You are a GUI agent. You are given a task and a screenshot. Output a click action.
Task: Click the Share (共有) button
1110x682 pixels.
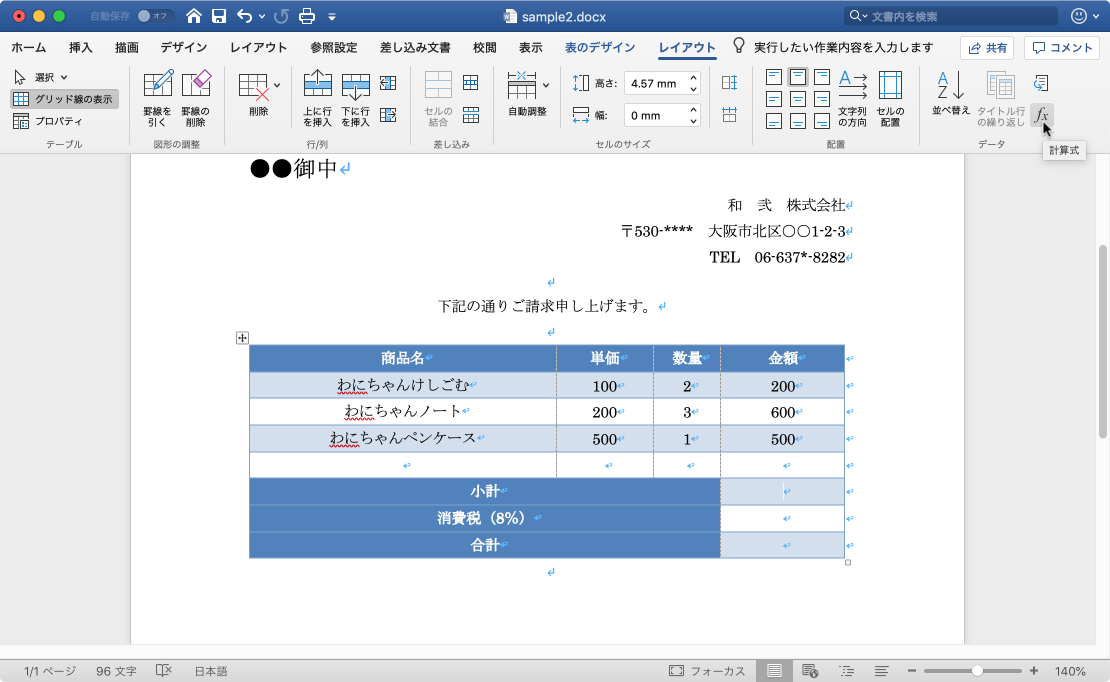987,47
